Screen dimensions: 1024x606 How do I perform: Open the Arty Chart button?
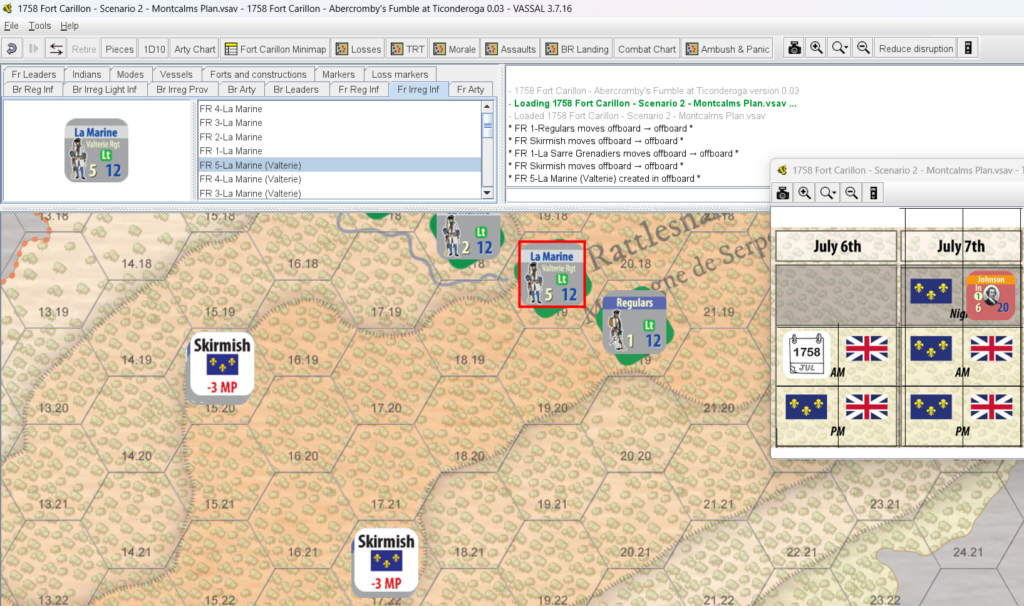tap(195, 49)
